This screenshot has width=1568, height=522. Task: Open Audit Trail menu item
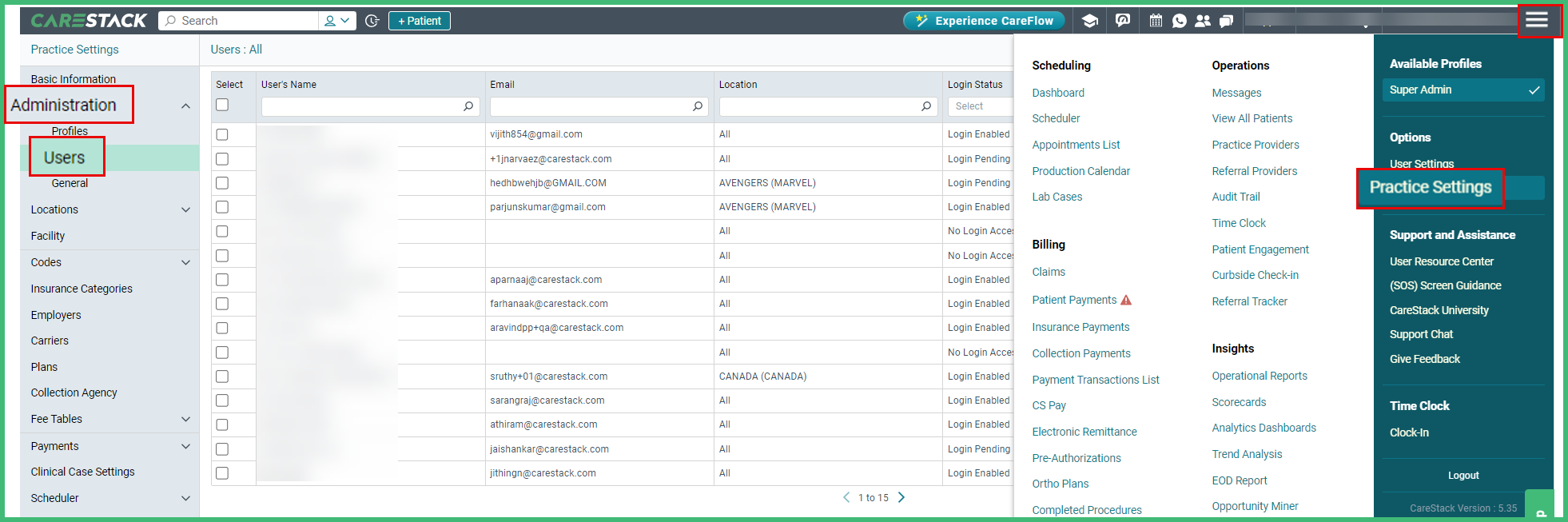click(1236, 197)
